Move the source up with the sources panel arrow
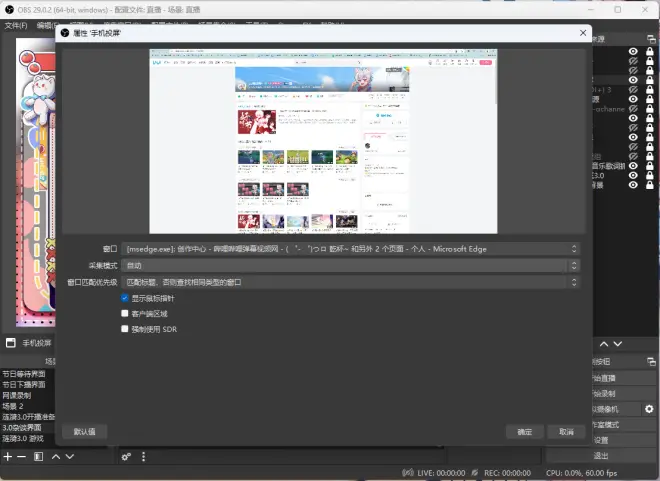 tap(604, 344)
